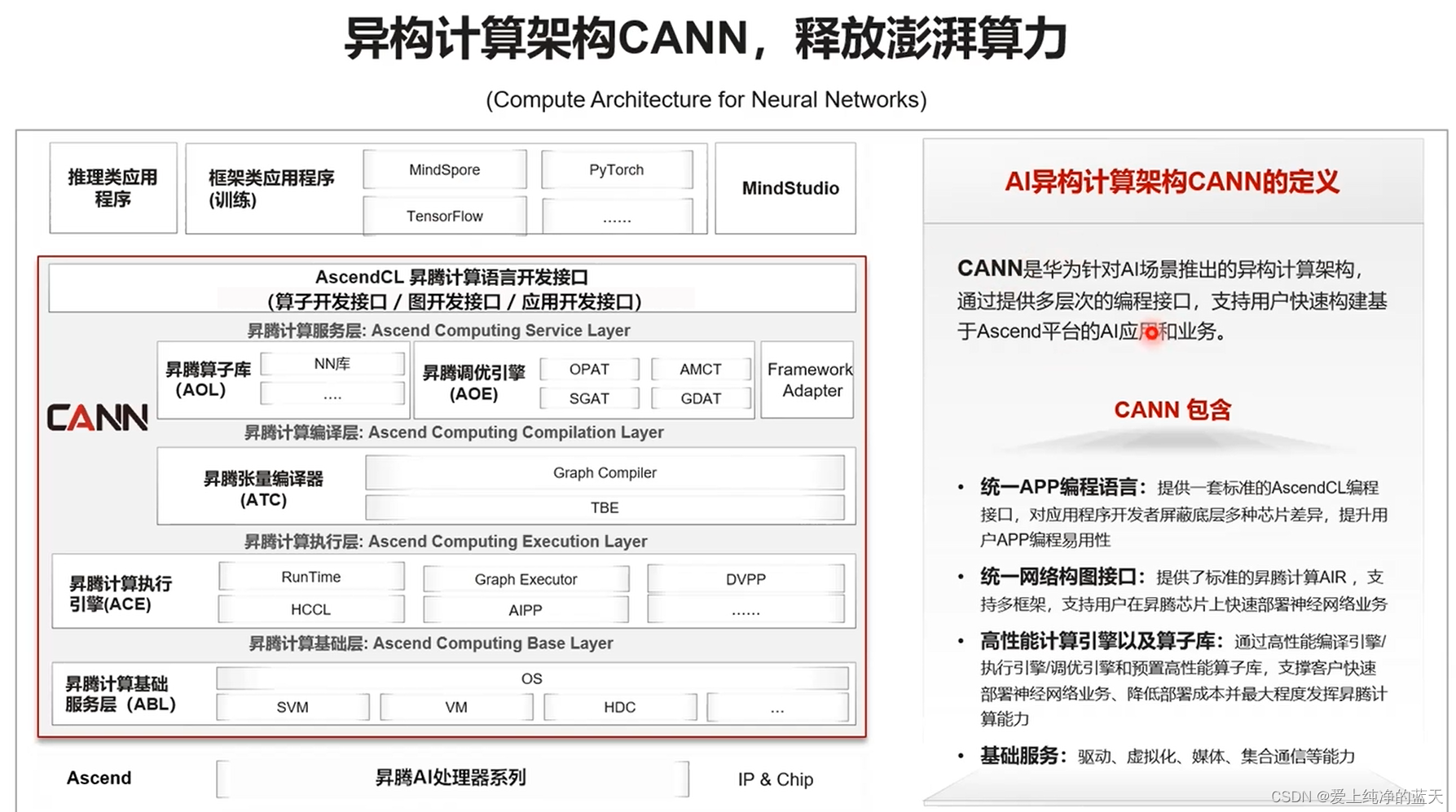Click the Ascend Computing Service Layer heading
This screenshot has width=1456, height=812.
click(x=438, y=330)
